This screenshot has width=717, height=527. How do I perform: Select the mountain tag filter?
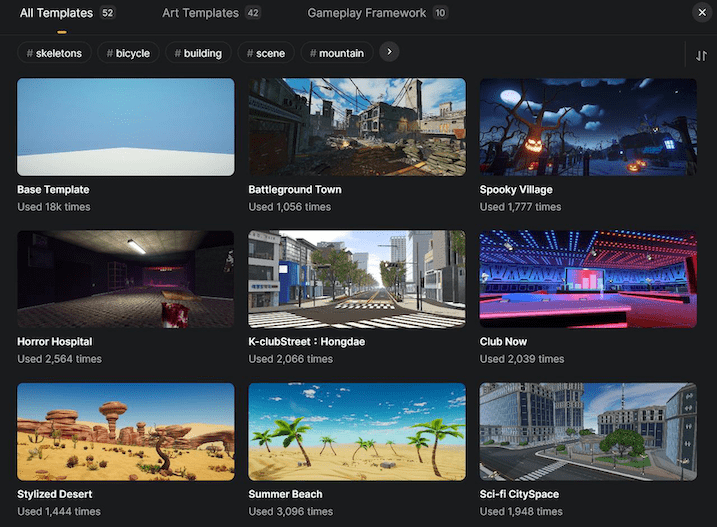pyautogui.click(x=336, y=53)
